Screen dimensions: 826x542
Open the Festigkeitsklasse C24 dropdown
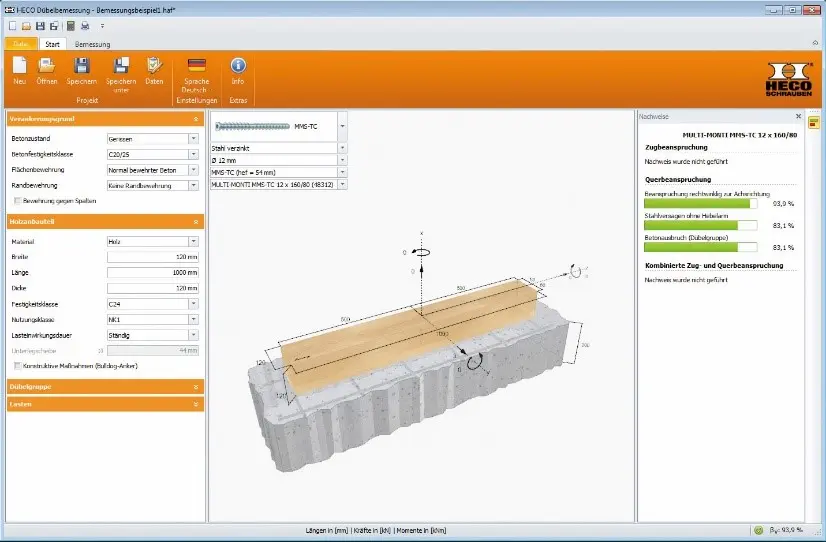194,304
